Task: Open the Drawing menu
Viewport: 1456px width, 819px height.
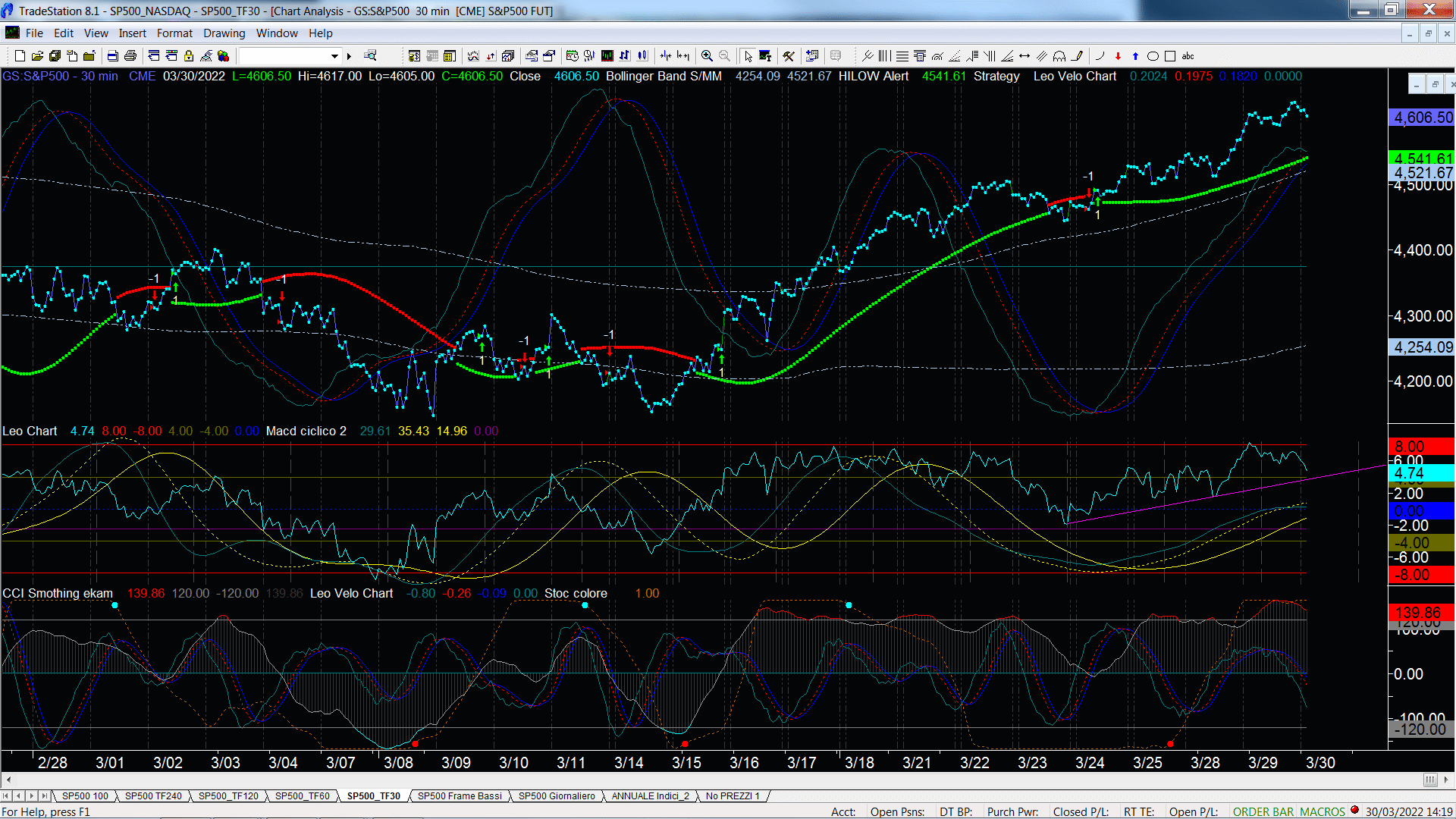Action: pyautogui.click(x=224, y=33)
